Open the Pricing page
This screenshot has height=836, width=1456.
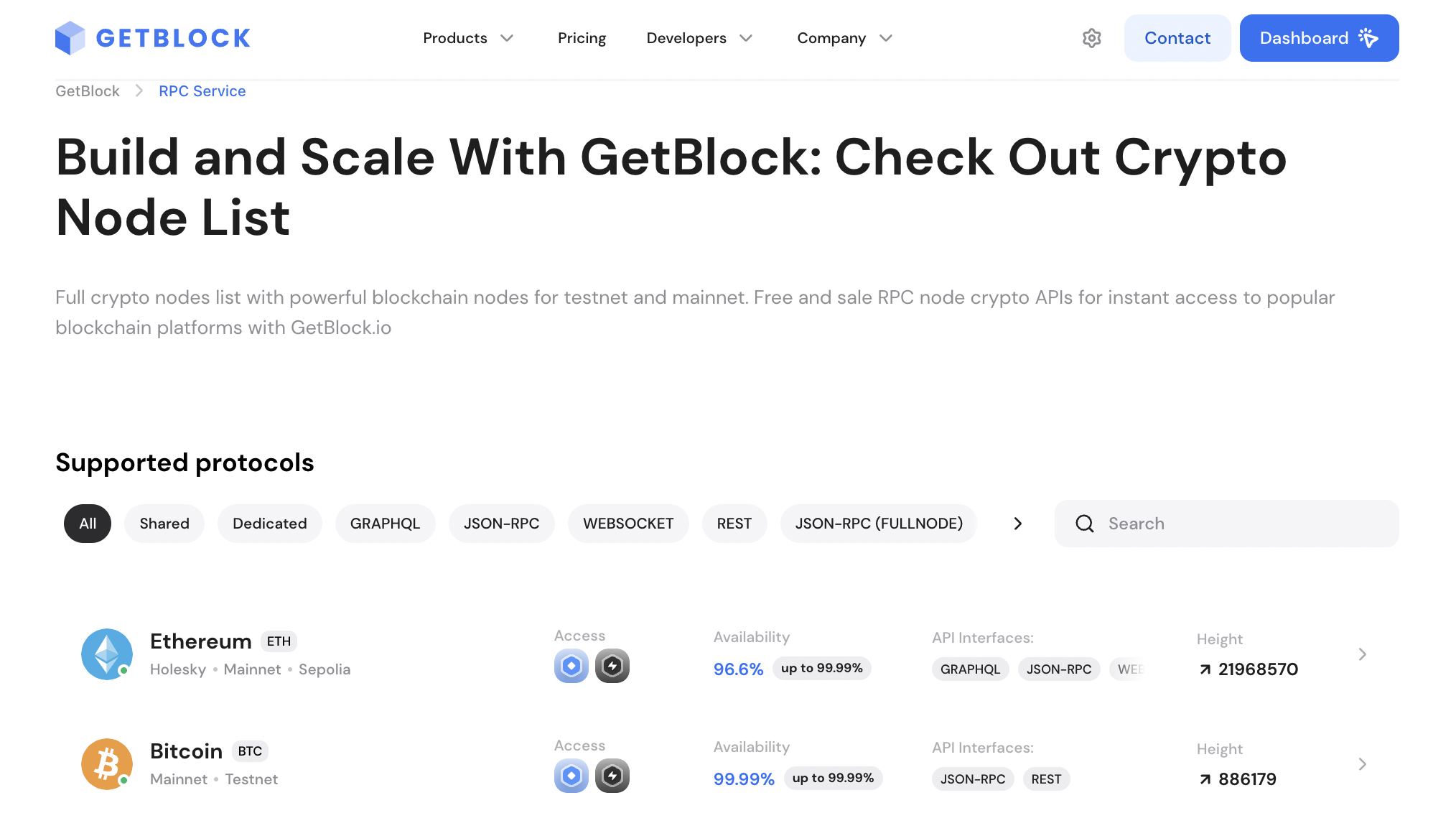[x=582, y=38]
